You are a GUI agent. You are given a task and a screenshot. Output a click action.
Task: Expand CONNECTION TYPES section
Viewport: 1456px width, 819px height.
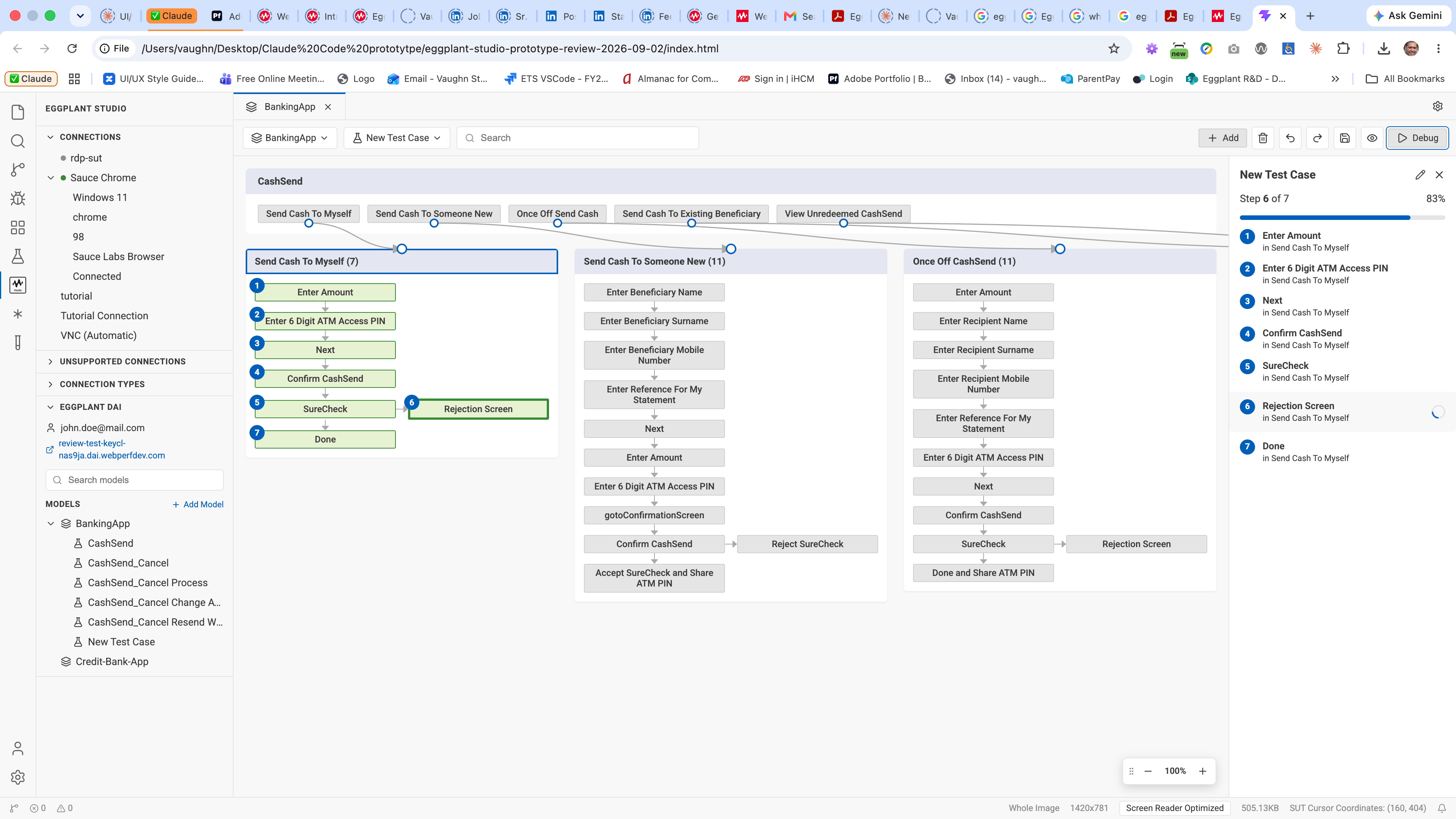pos(50,384)
